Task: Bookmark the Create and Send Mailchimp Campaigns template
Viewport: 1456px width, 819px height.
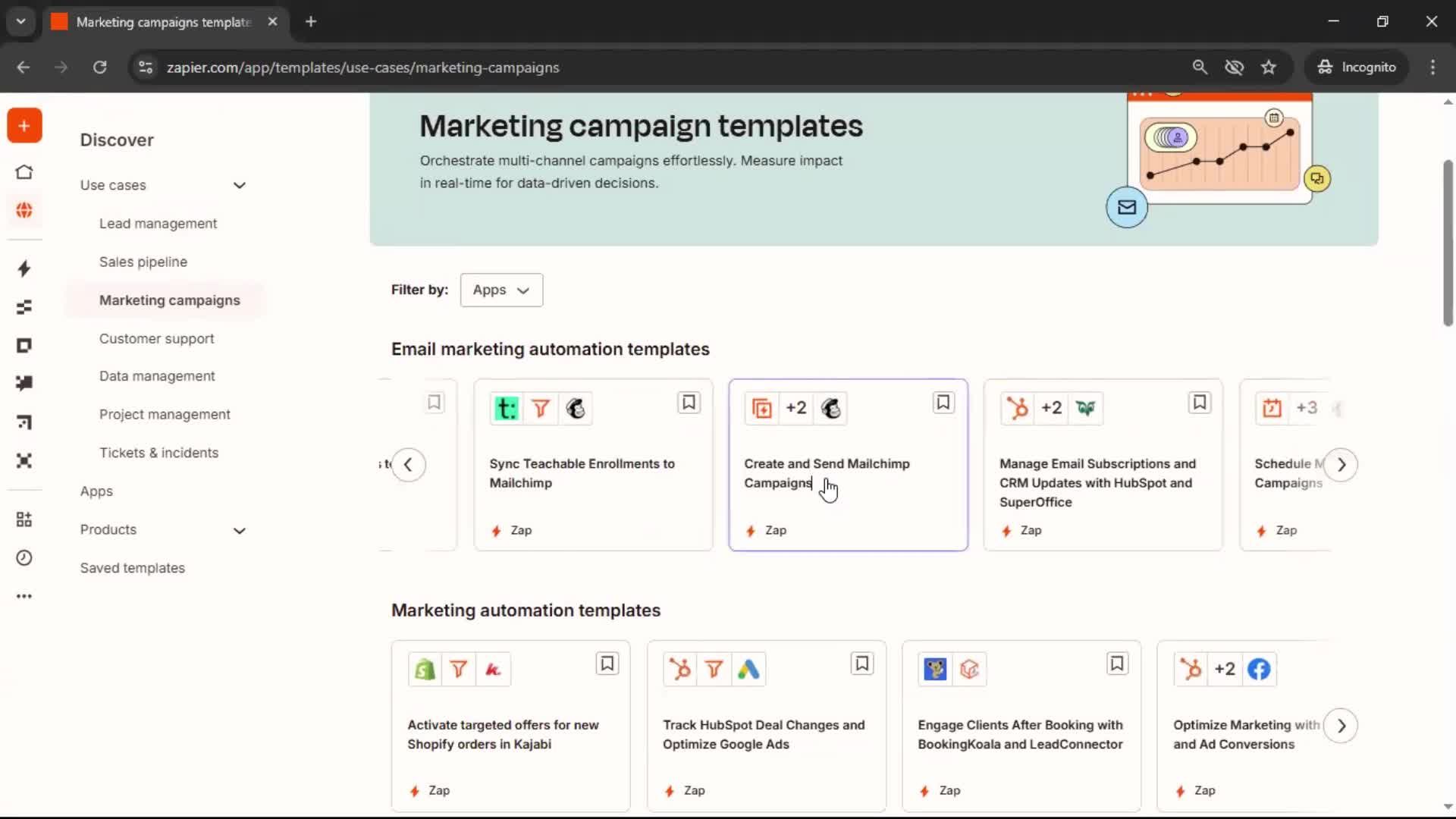Action: click(x=943, y=403)
